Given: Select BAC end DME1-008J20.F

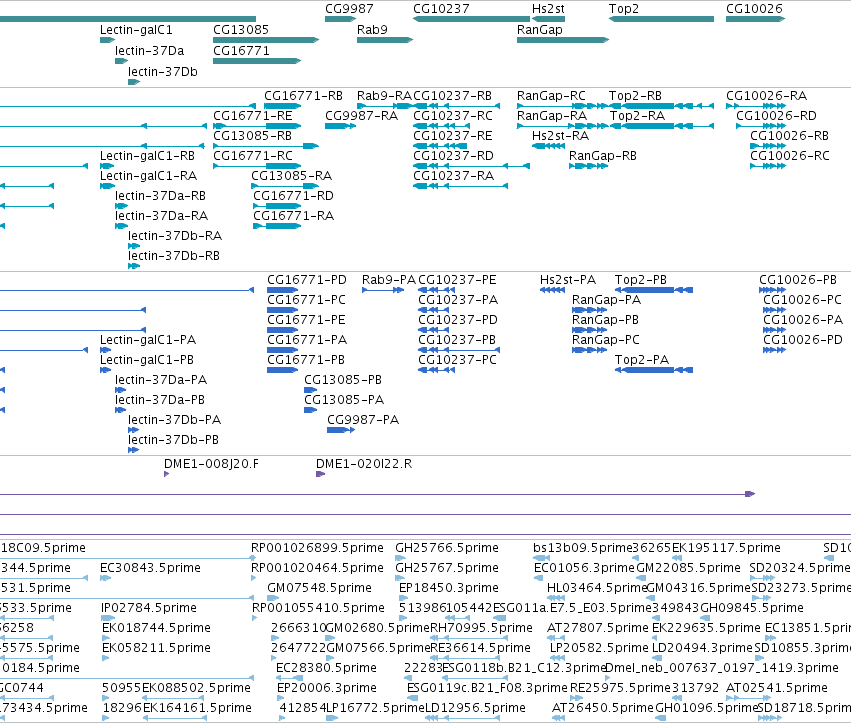Looking at the screenshot, I should coord(211,465).
